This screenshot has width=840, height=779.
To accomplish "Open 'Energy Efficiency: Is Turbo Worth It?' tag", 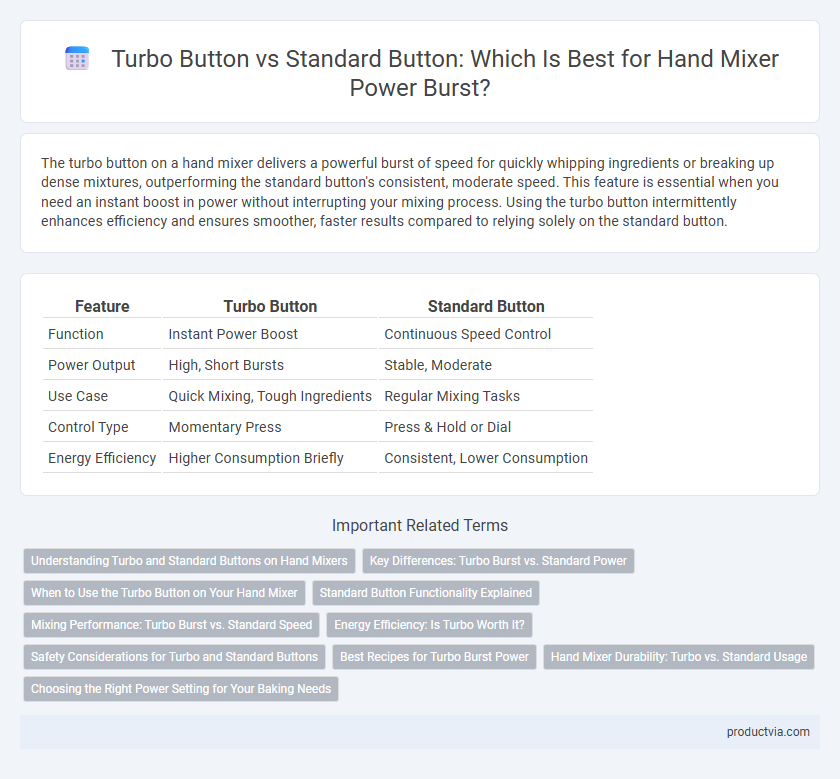I will coord(429,625).
